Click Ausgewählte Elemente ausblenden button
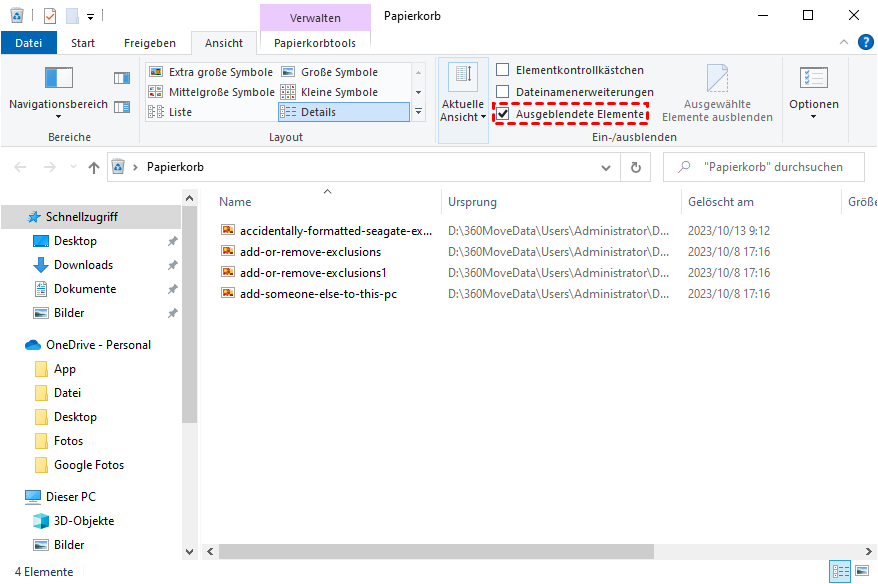The image size is (878, 584). [717, 94]
